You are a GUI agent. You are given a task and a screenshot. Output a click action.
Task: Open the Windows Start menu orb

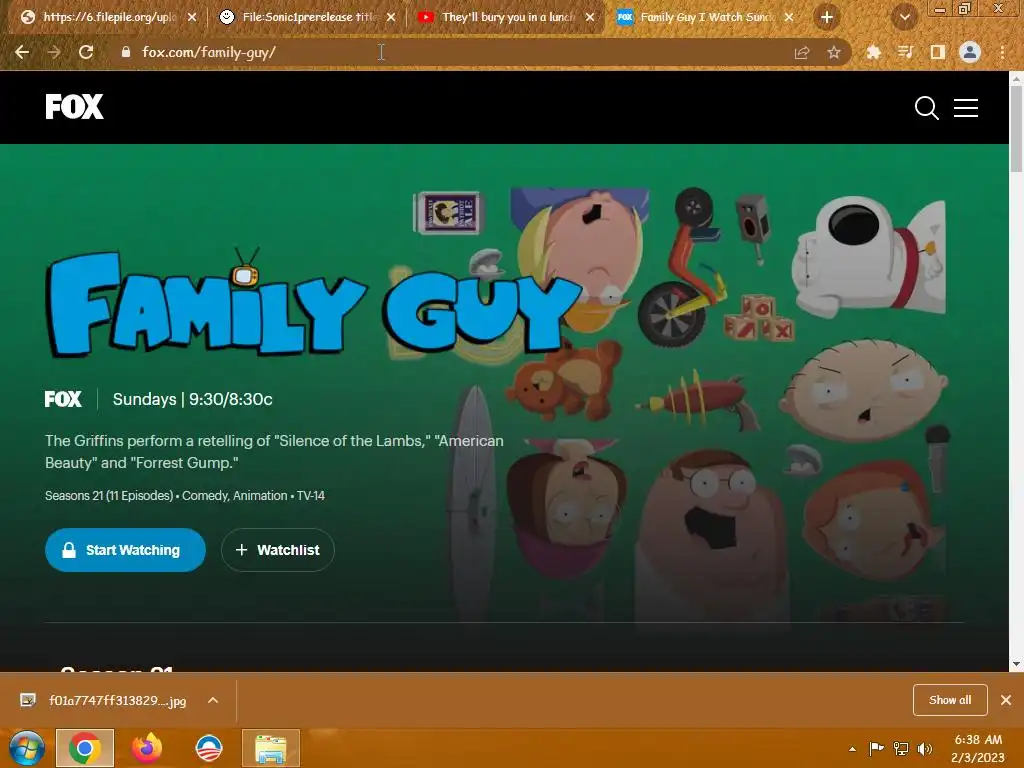click(27, 748)
